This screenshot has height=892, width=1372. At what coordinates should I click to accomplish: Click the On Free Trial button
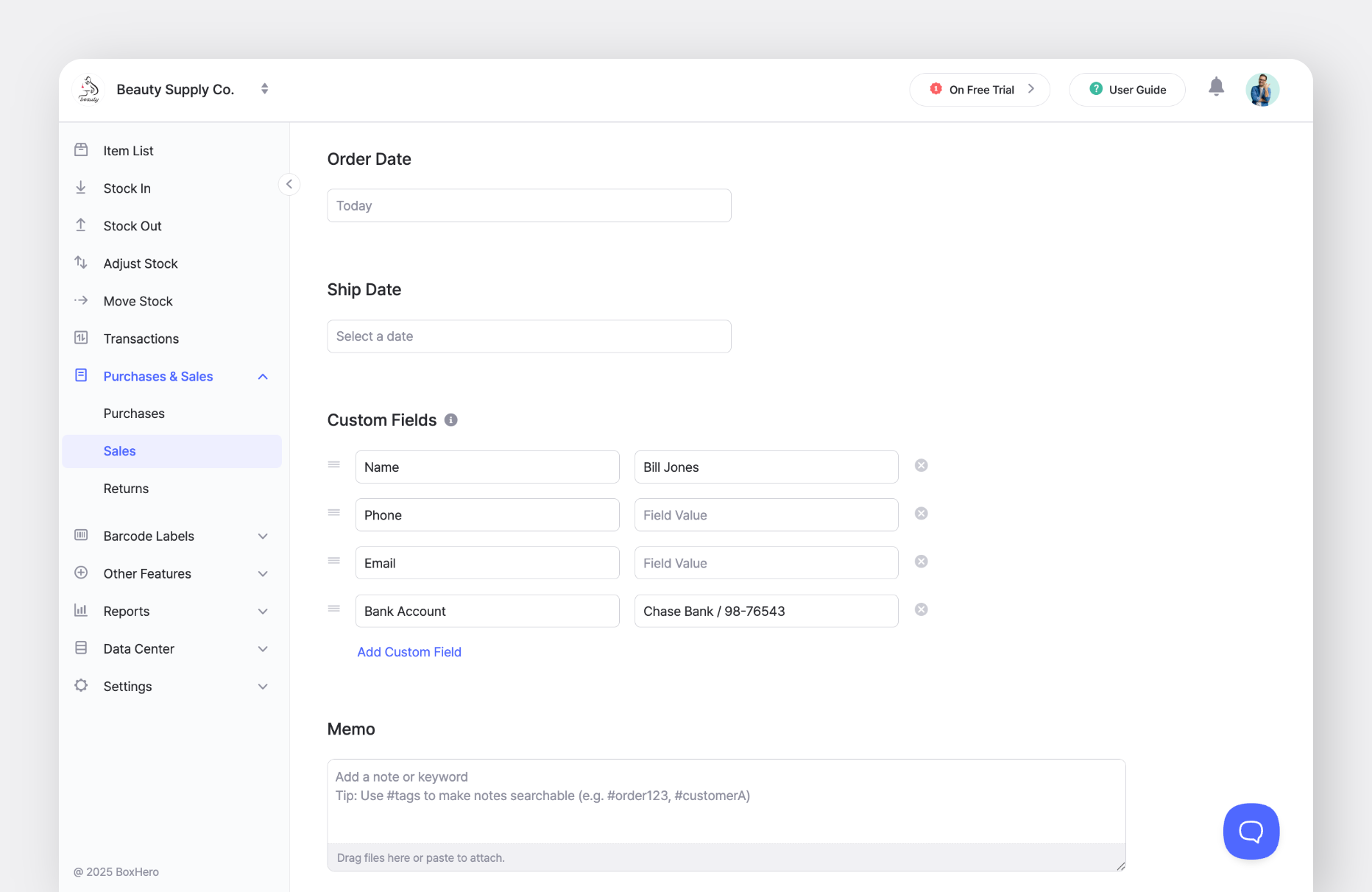[980, 90]
